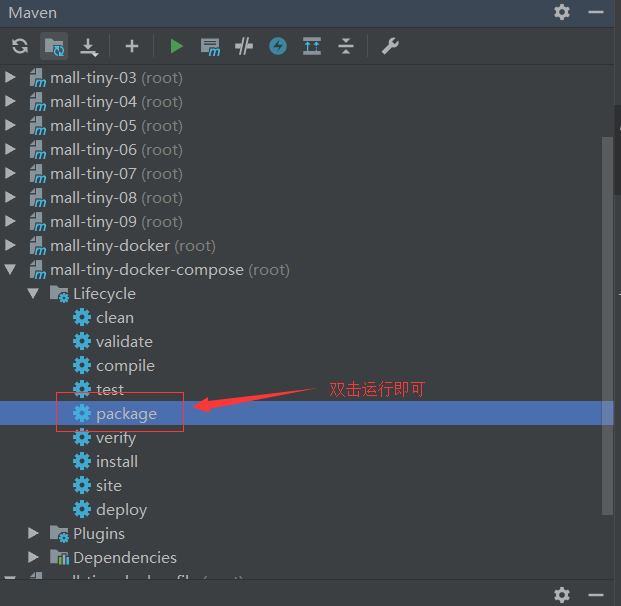Select the mall-tiny-07 (root) label

[116, 174]
